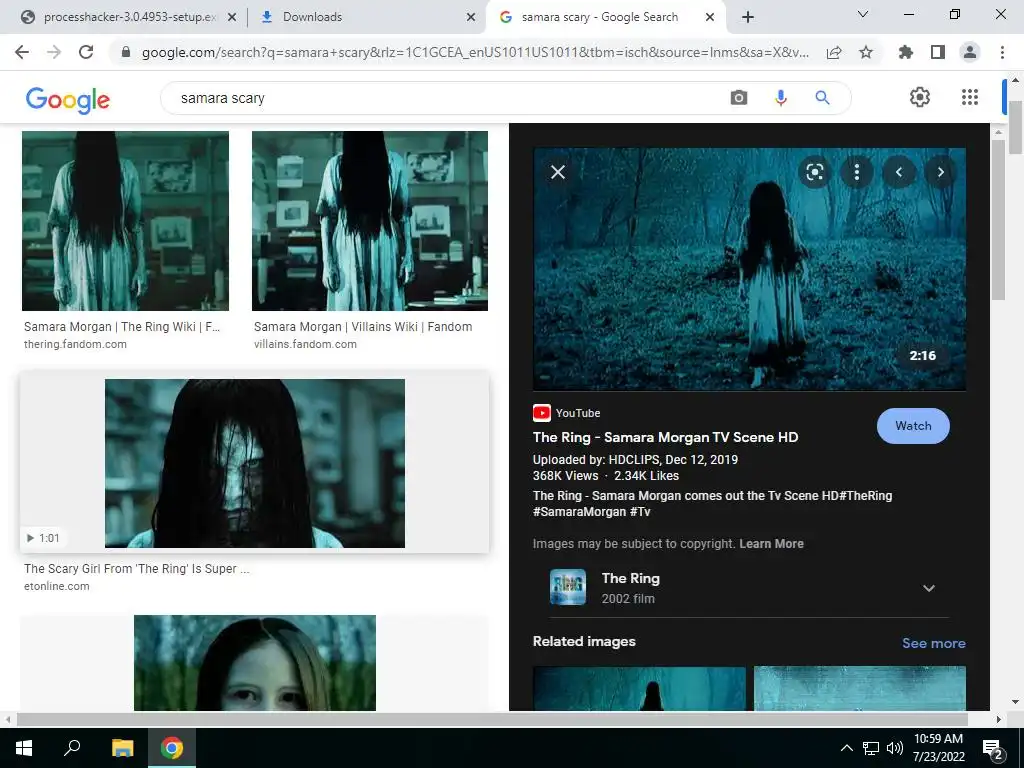This screenshot has height=768, width=1024.
Task: Open the network tray icon
Action: click(871, 748)
